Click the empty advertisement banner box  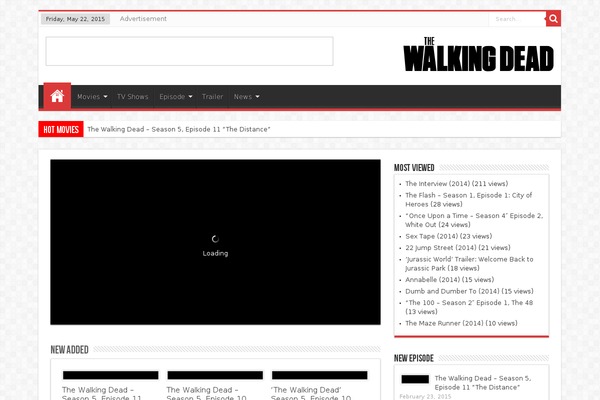point(189,51)
